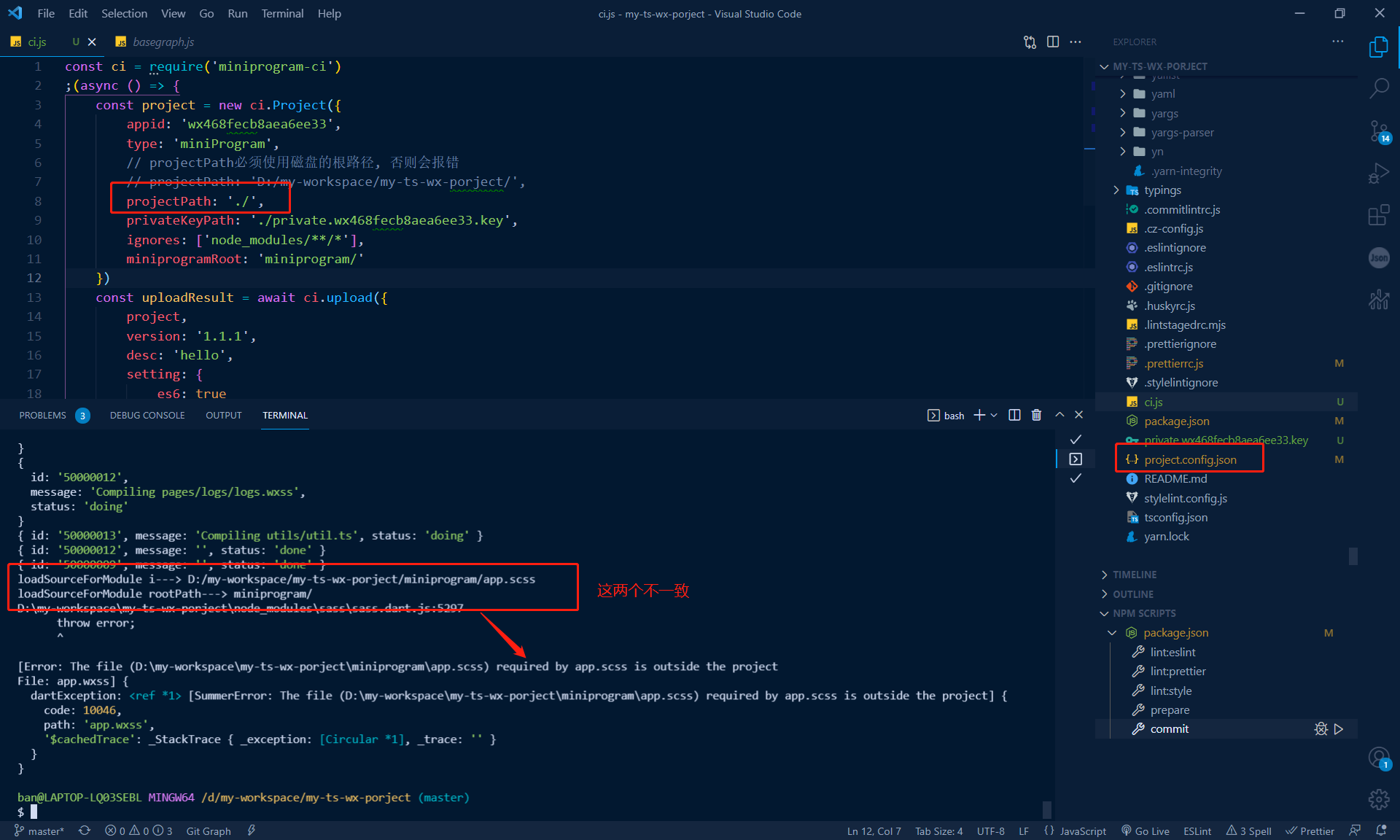Open the Extensions view icon

pos(1378,216)
